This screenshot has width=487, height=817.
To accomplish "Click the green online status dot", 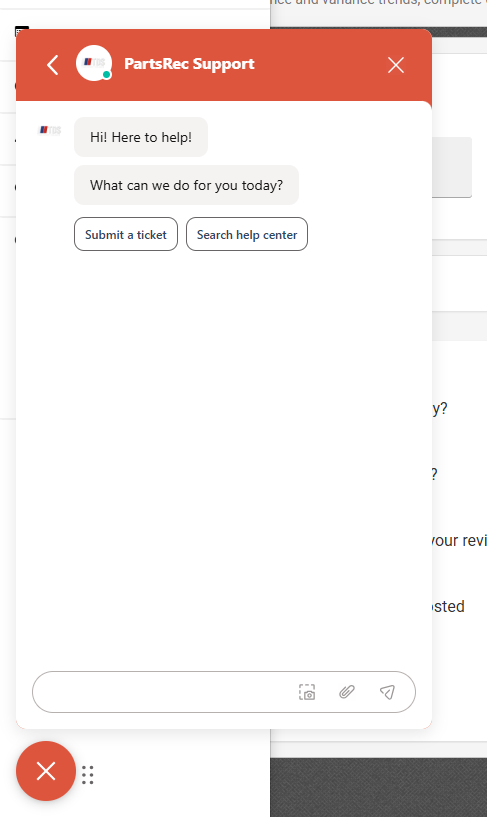I will [x=107, y=75].
